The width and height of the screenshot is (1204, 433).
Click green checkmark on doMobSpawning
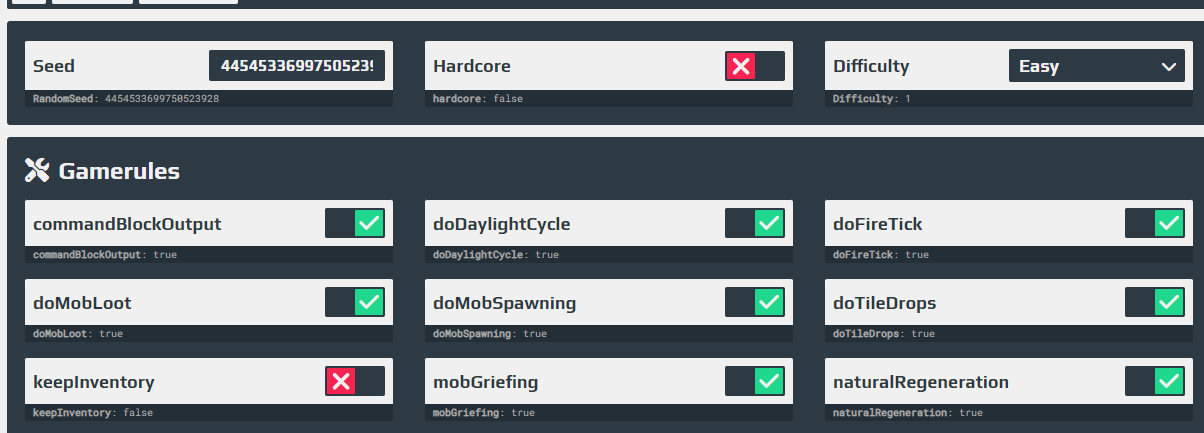(769, 302)
